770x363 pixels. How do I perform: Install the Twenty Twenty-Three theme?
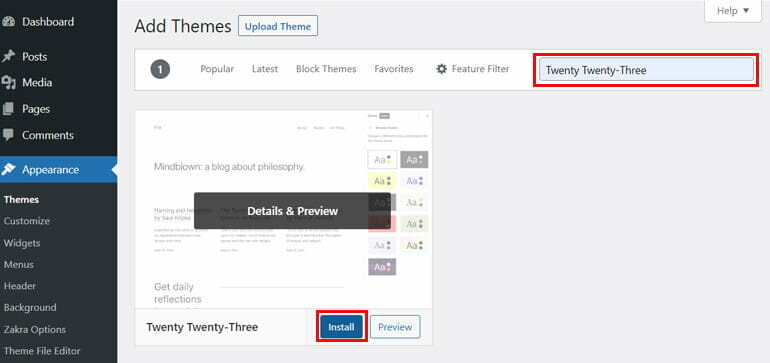coord(341,327)
